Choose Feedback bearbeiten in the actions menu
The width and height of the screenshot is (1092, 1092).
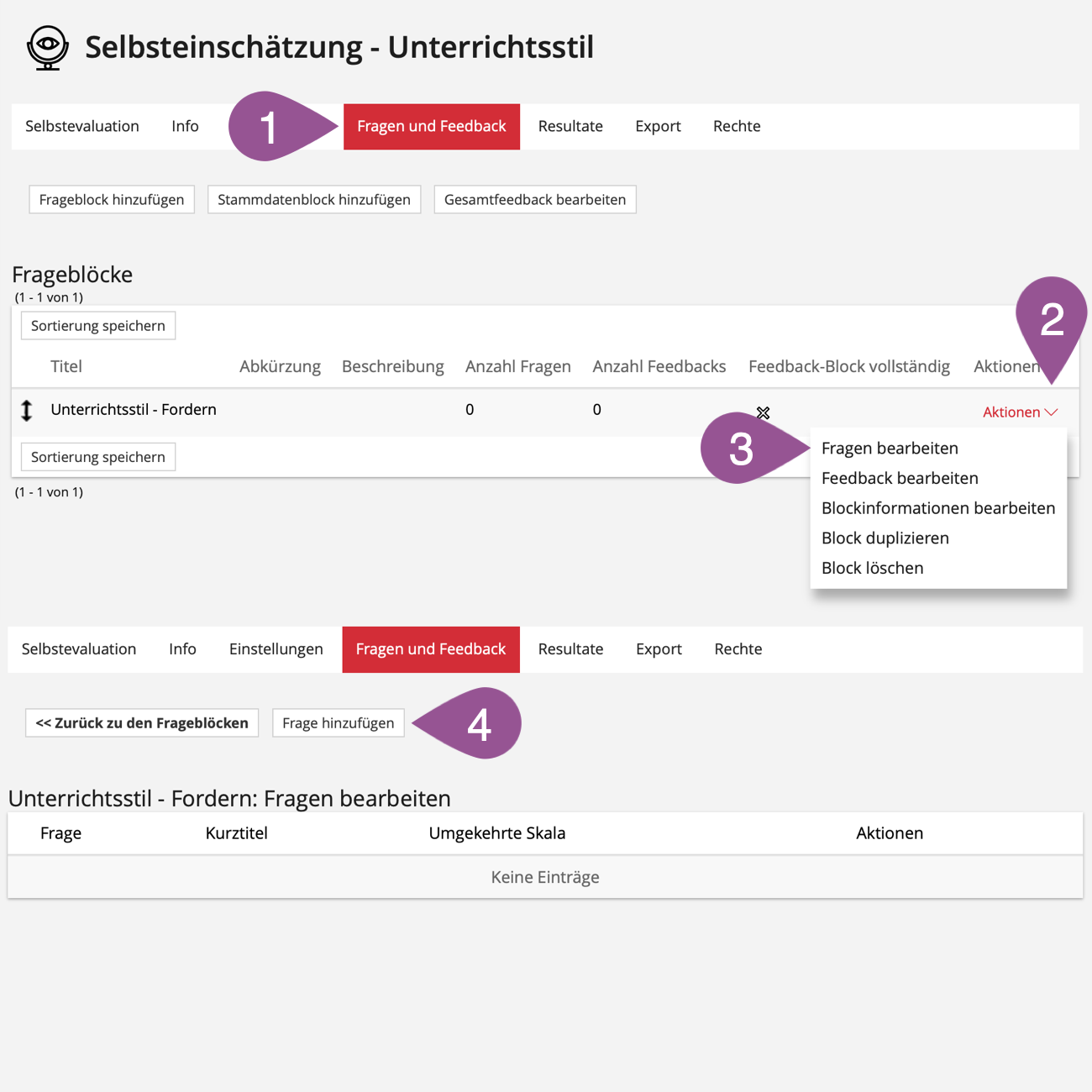point(900,478)
